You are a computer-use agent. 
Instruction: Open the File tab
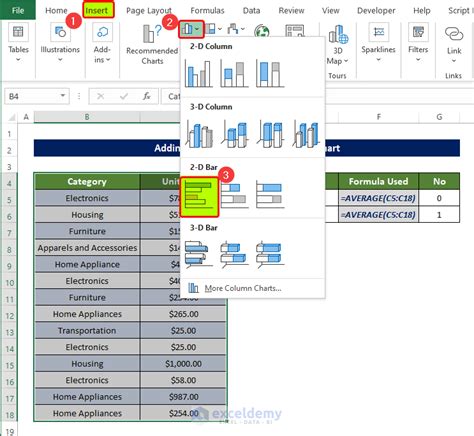pyautogui.click(x=18, y=10)
